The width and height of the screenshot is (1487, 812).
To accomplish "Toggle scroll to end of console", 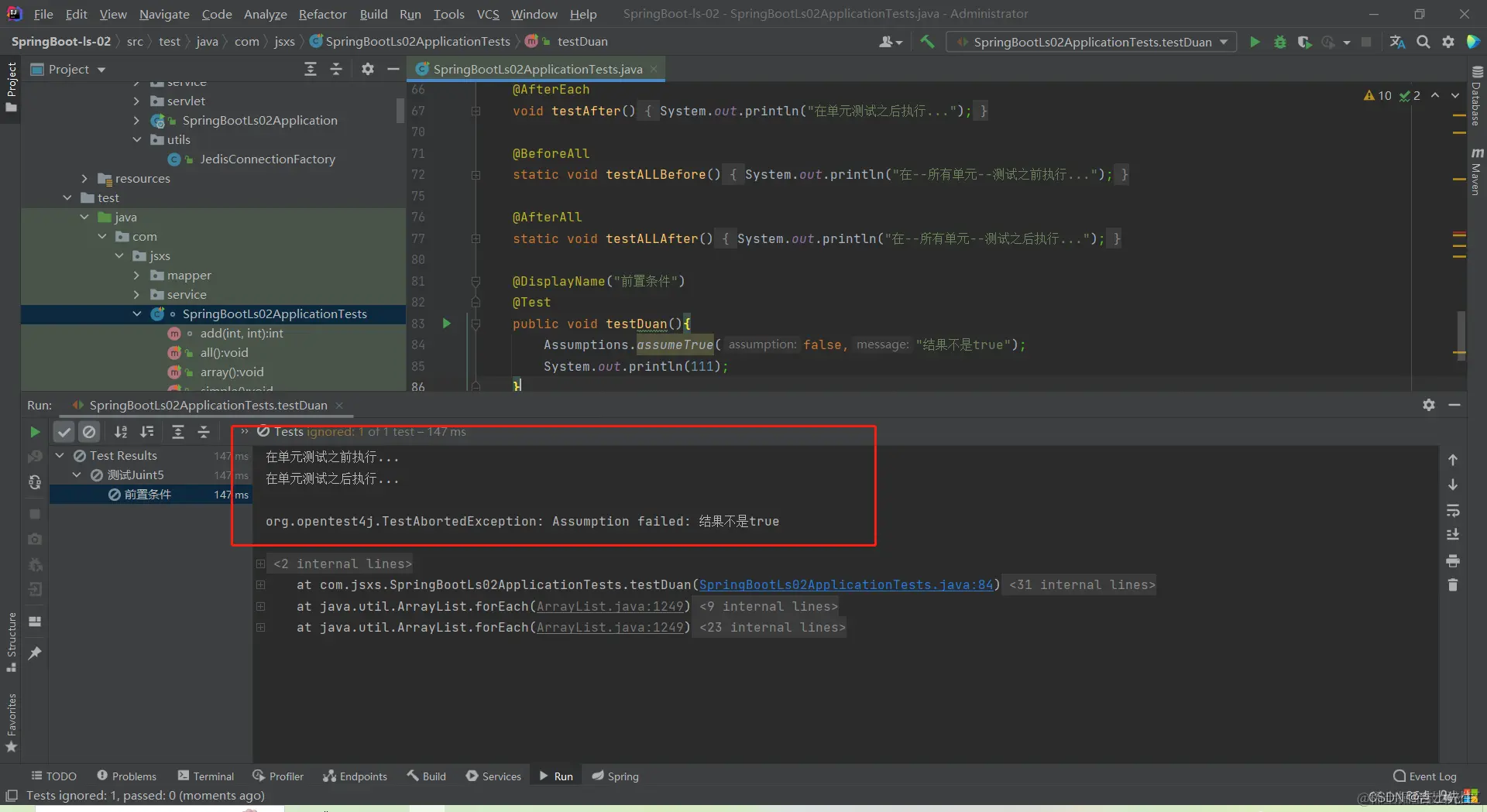I will point(1453,535).
